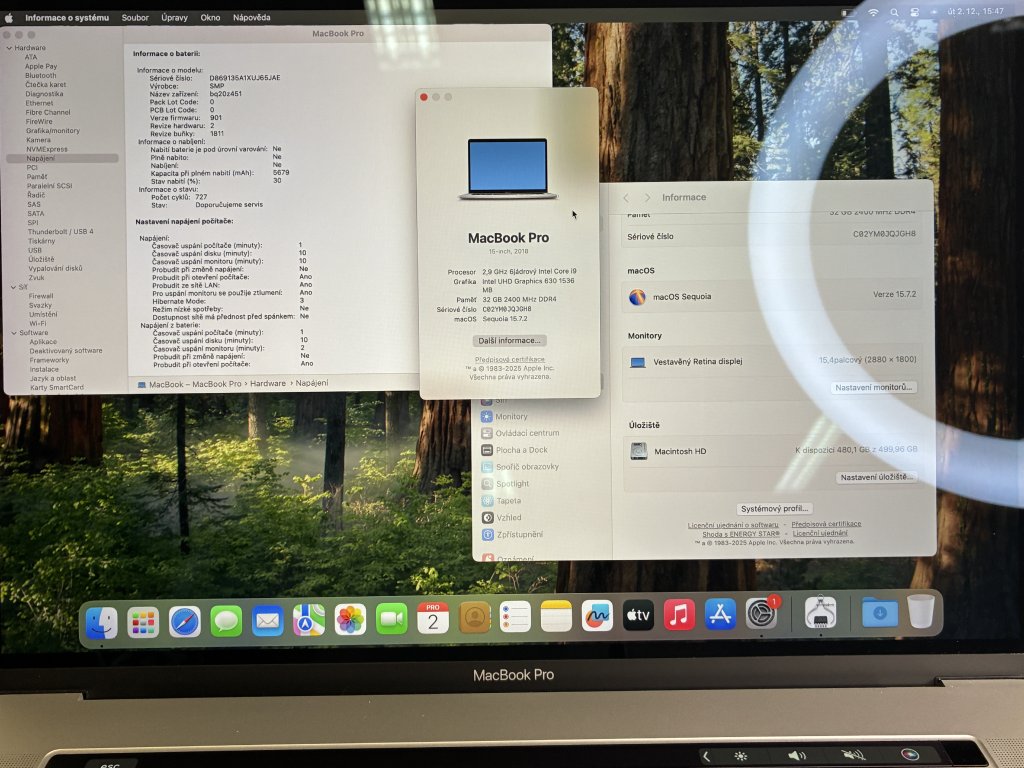The image size is (1024, 768).
Task: Open Downloads folder in the Dock
Action: tap(880, 613)
